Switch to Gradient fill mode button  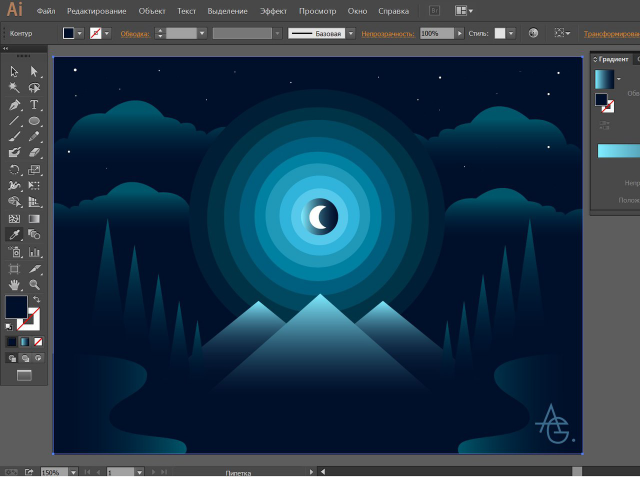25,342
